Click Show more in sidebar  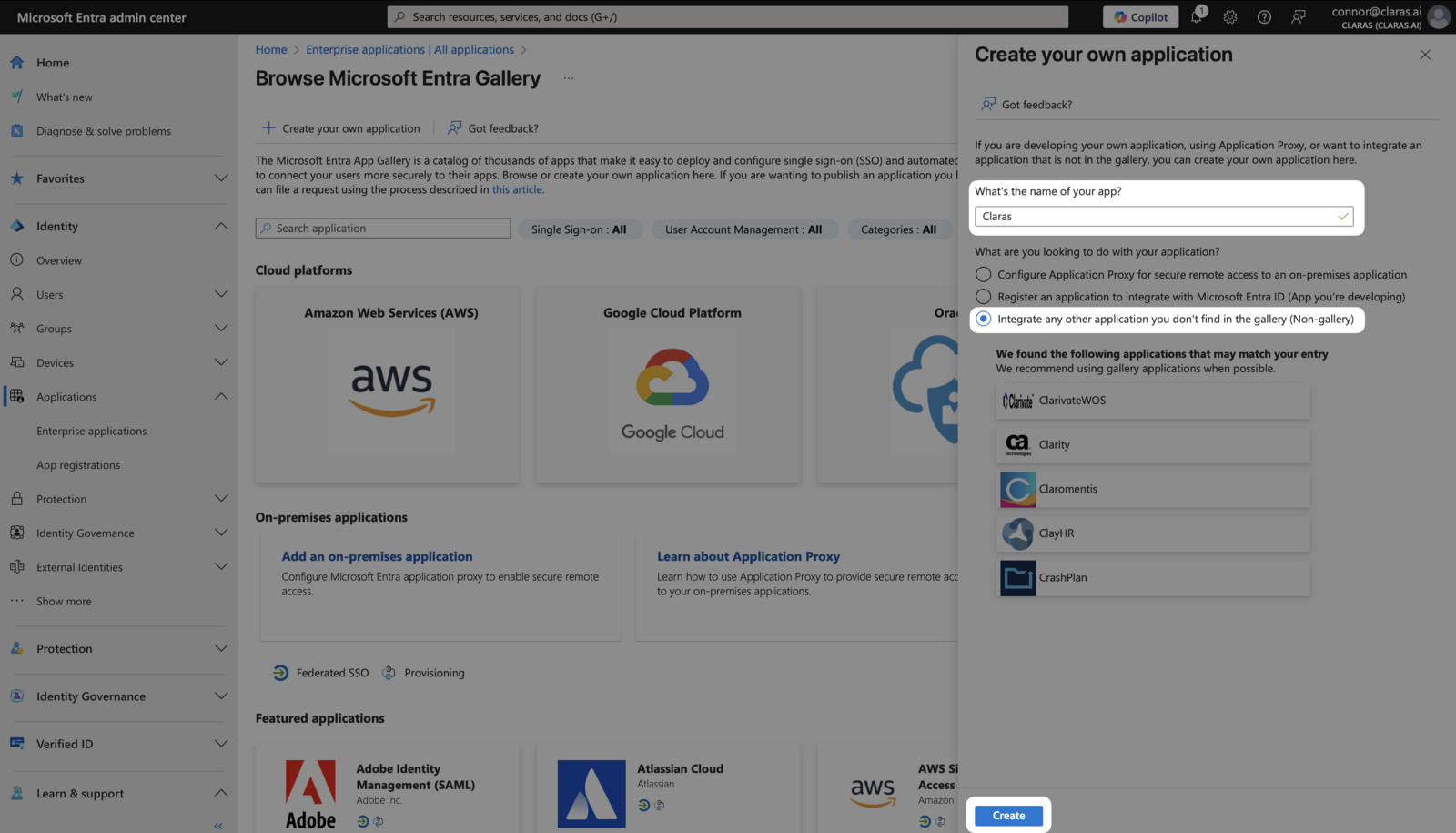point(64,601)
